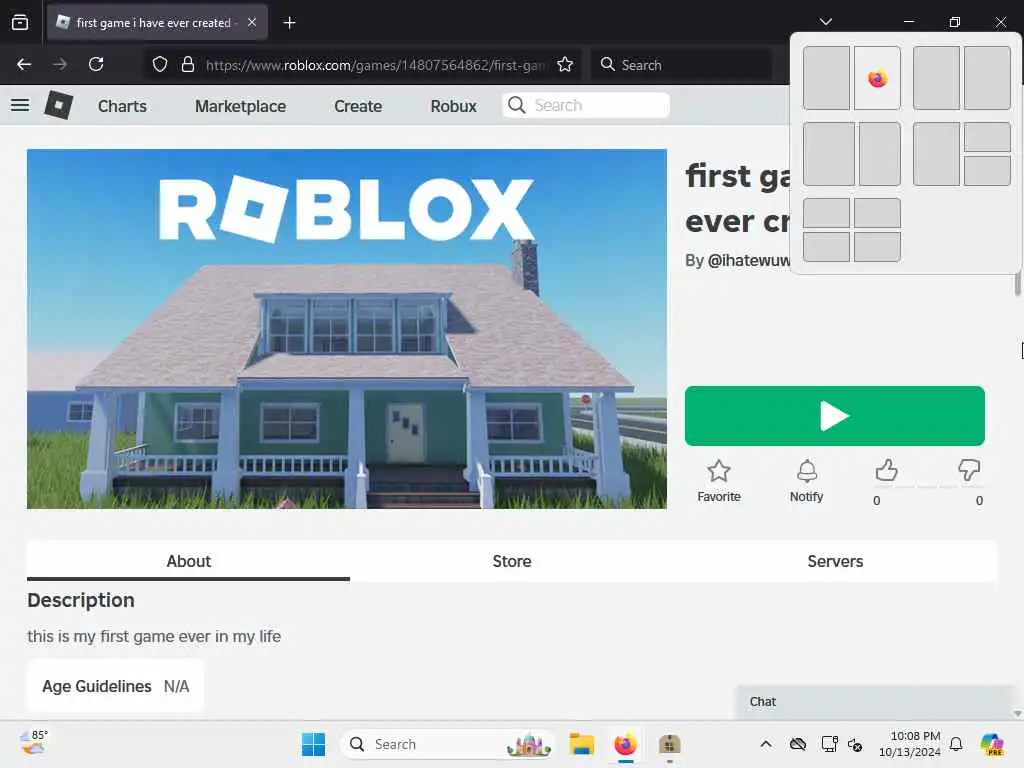Go back to the previous page
1024x768 pixels.
coord(24,64)
